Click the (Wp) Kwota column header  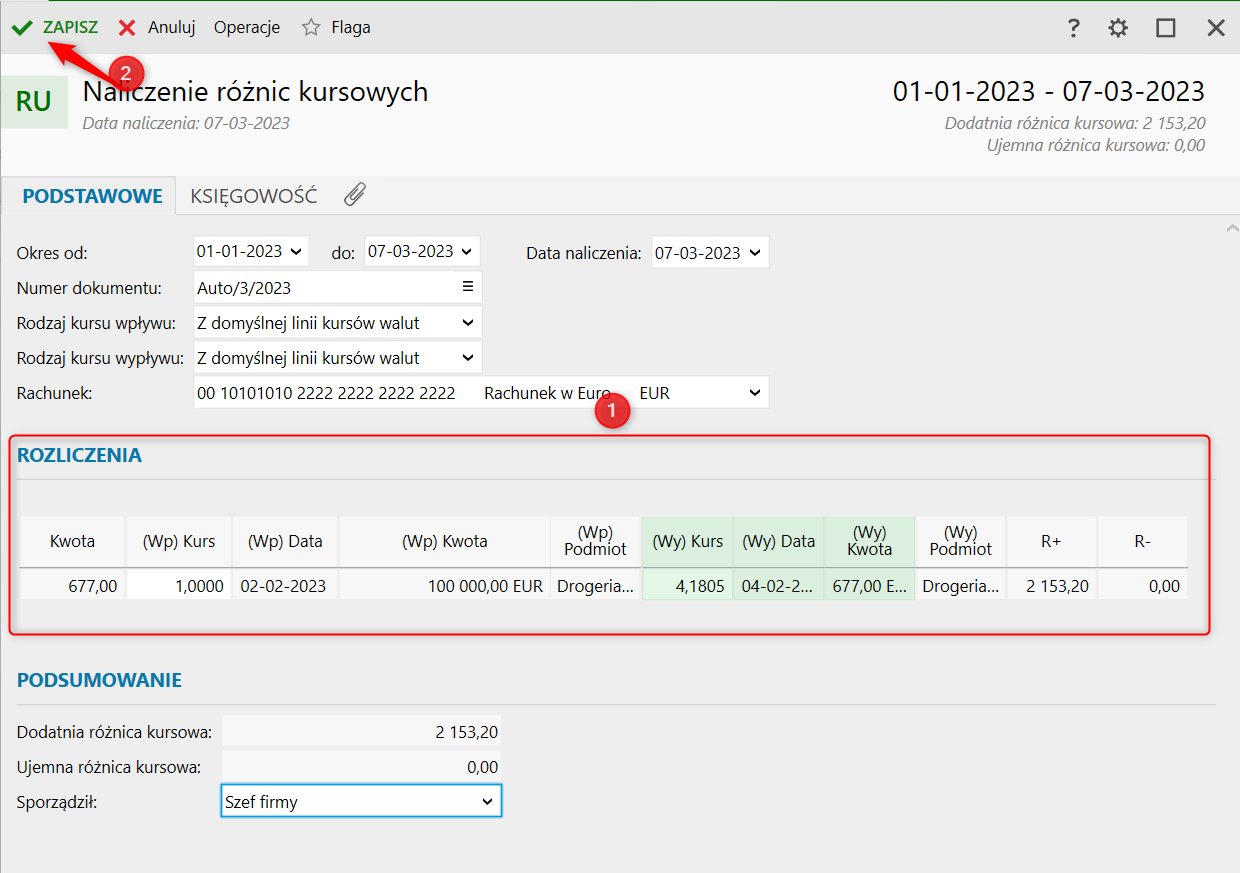click(445, 541)
